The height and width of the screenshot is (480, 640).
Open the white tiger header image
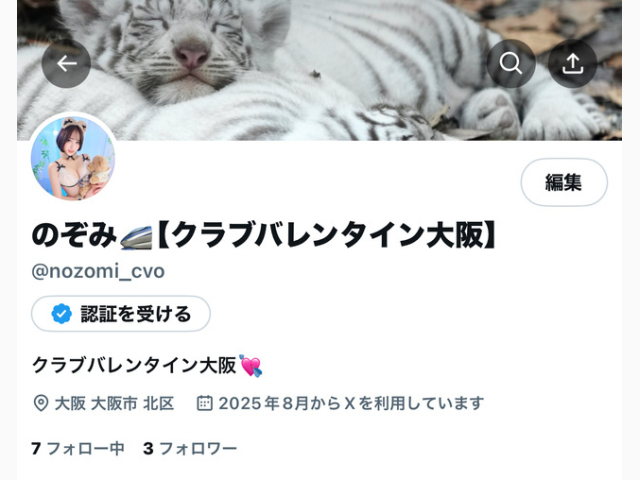pos(319,70)
